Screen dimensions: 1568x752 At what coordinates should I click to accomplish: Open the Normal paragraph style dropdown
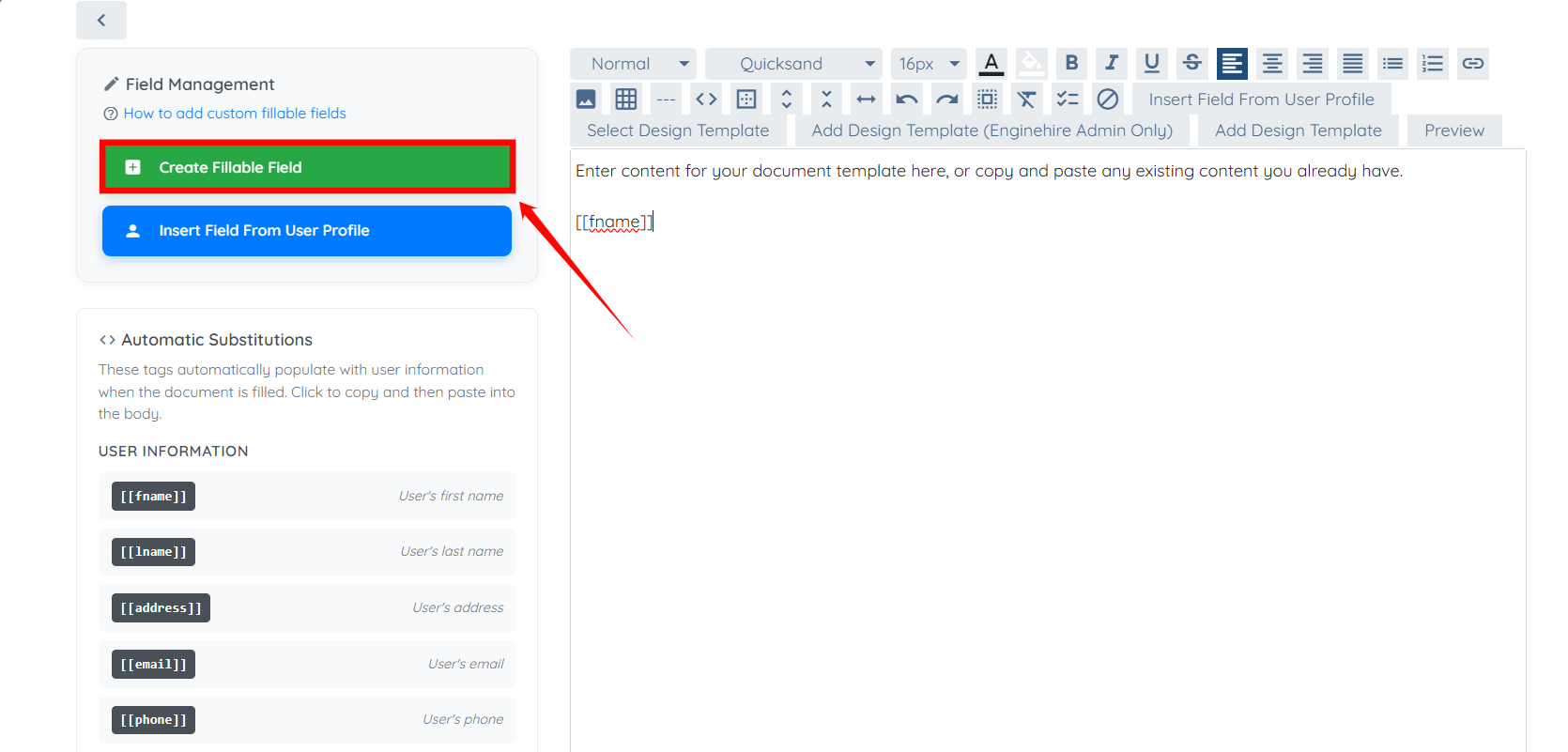pyautogui.click(x=633, y=64)
